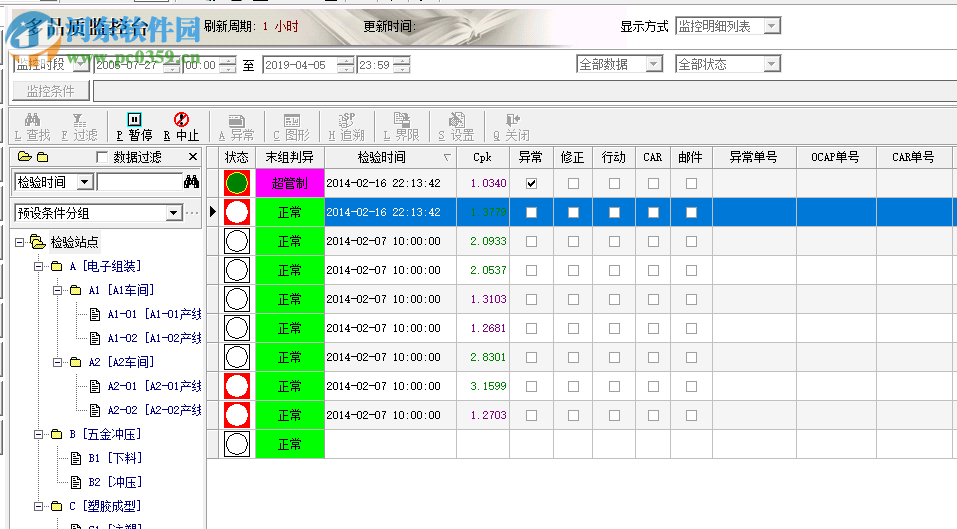
Task: Click the 监控条件 button
Action: (x=51, y=92)
